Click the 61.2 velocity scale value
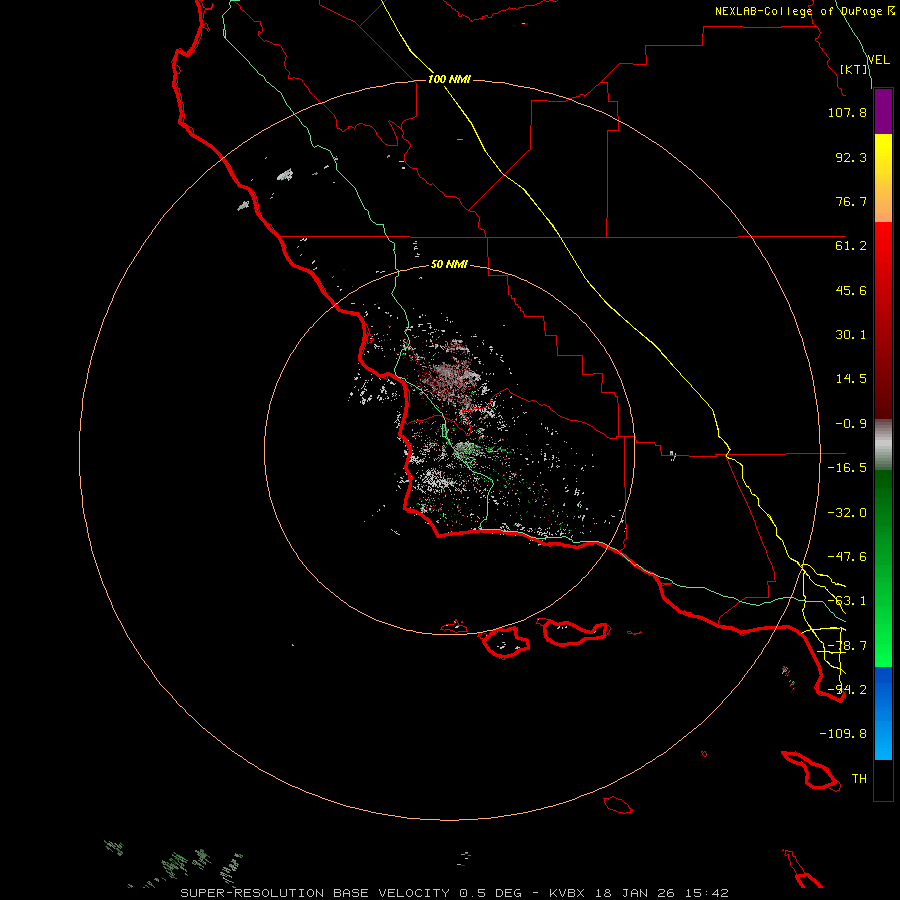Screen dimensions: 900x900 click(x=851, y=246)
